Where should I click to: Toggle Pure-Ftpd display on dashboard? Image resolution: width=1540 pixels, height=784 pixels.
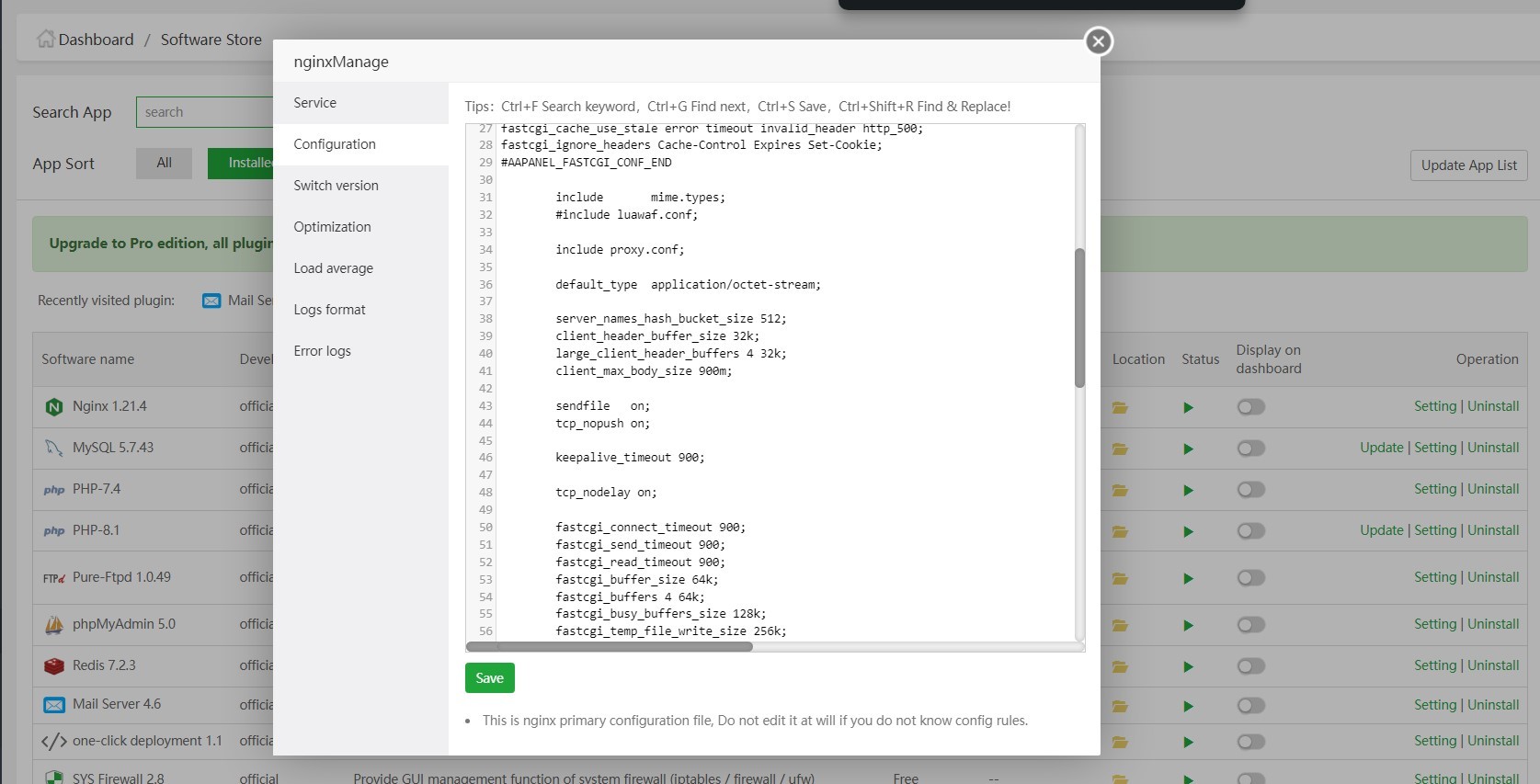pyautogui.click(x=1251, y=577)
